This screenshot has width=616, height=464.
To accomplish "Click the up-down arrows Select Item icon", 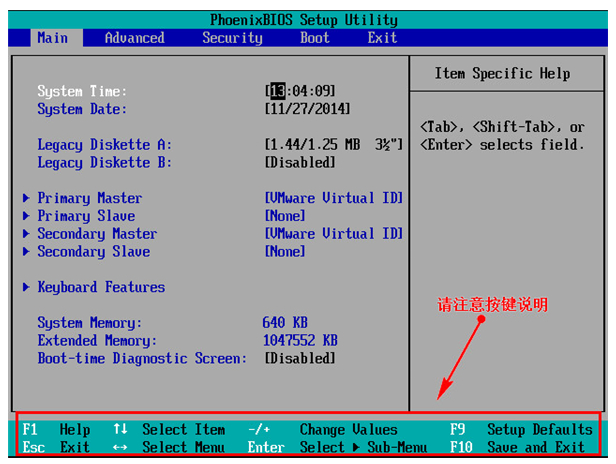I will pyautogui.click(x=120, y=429).
